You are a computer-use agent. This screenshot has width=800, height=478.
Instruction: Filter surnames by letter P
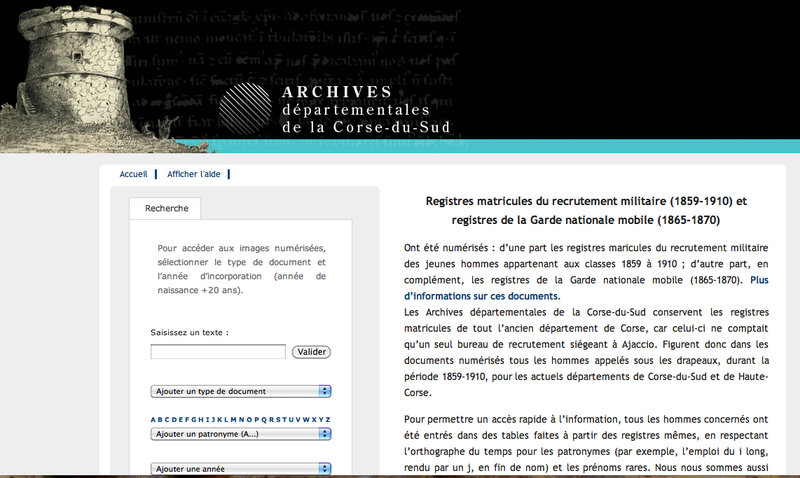coord(257,419)
